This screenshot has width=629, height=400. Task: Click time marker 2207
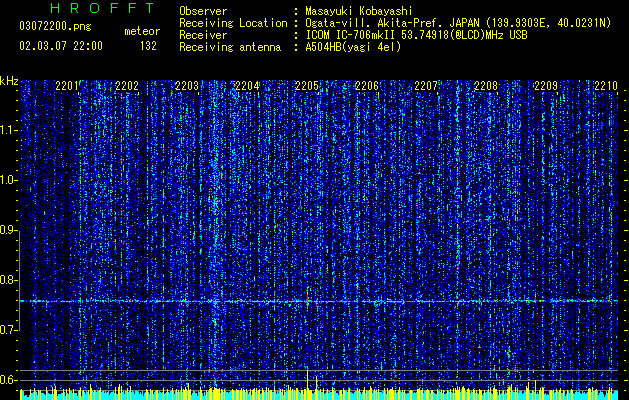click(x=426, y=85)
